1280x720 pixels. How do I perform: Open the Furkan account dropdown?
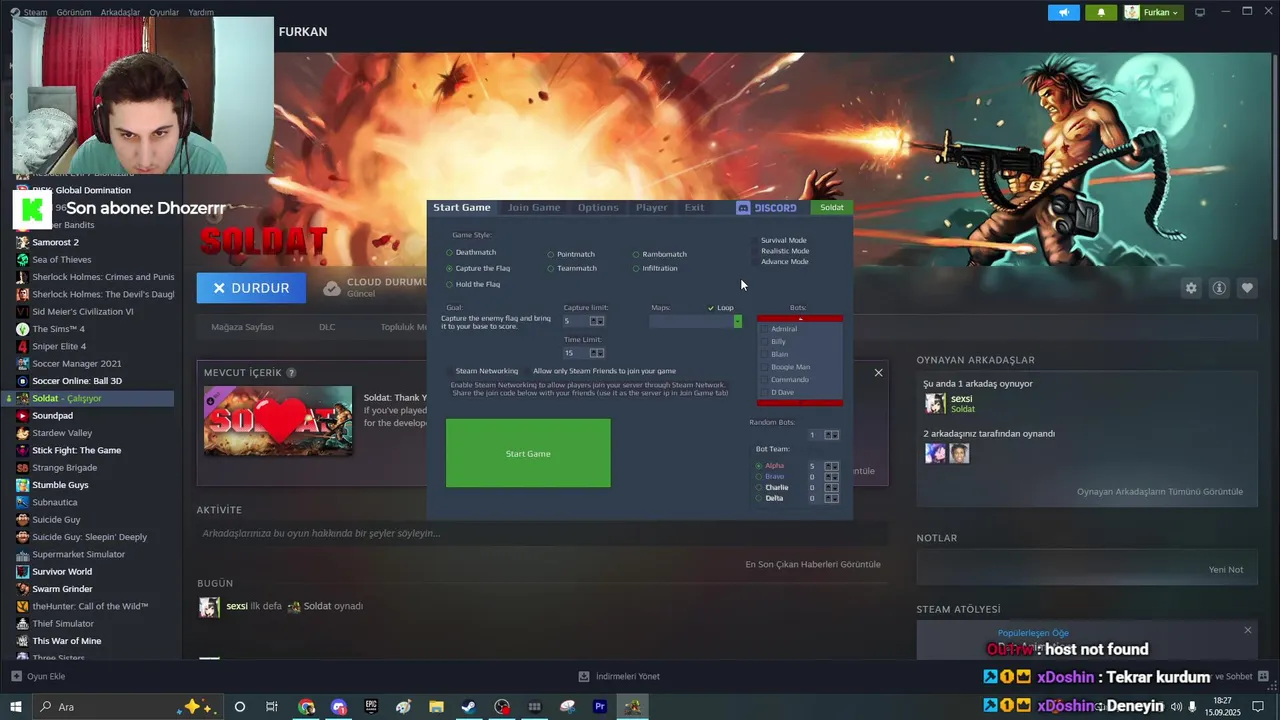pyautogui.click(x=1153, y=12)
